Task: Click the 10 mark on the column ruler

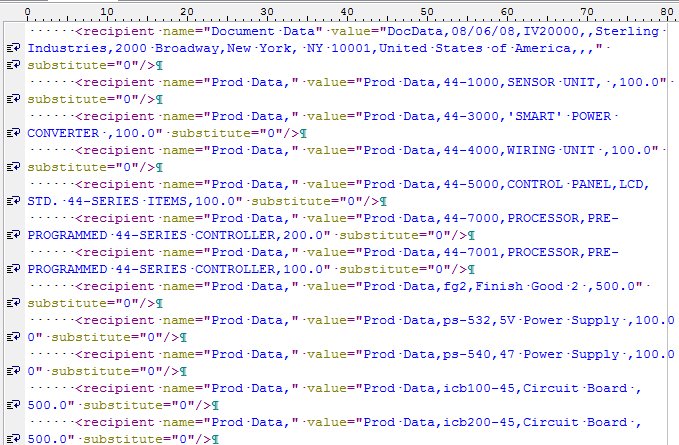Action: click(x=107, y=11)
